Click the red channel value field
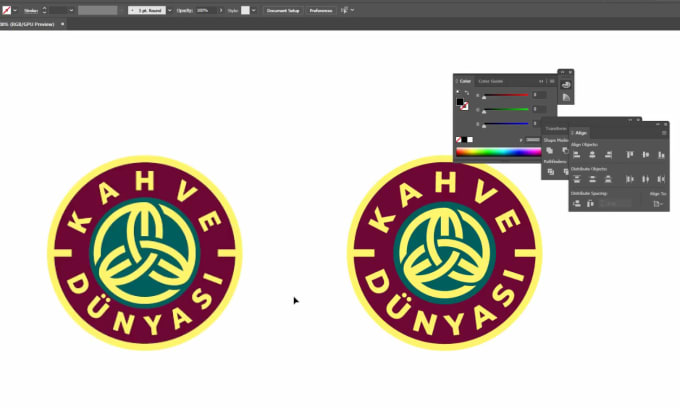The image size is (680, 408). pyautogui.click(x=539, y=95)
